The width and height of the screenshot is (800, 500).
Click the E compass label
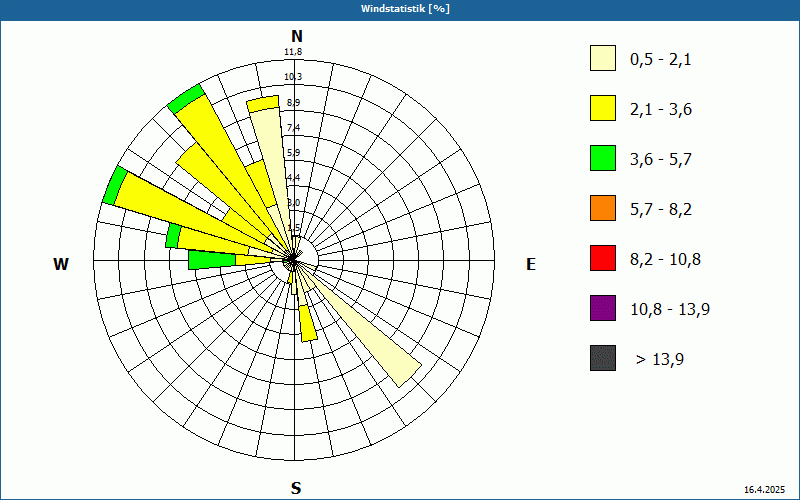(x=531, y=264)
